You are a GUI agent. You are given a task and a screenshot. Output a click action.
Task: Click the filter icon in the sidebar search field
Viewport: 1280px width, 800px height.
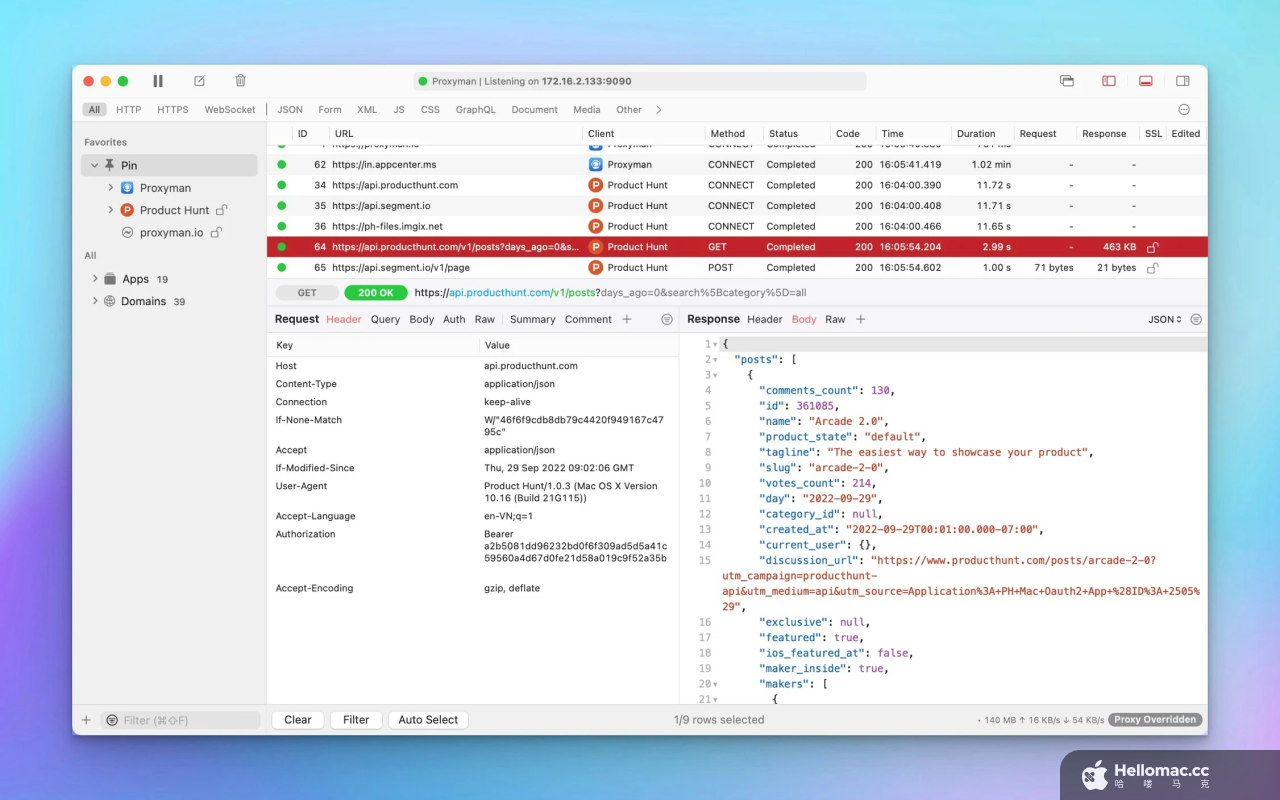[112, 720]
